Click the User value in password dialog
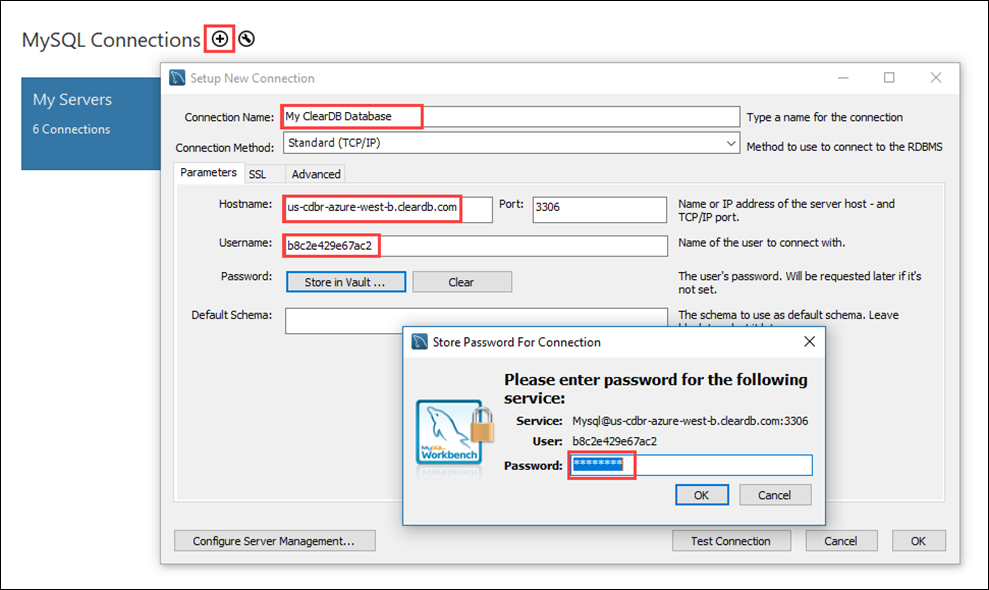Viewport: 989px width, 590px height. [x=614, y=441]
